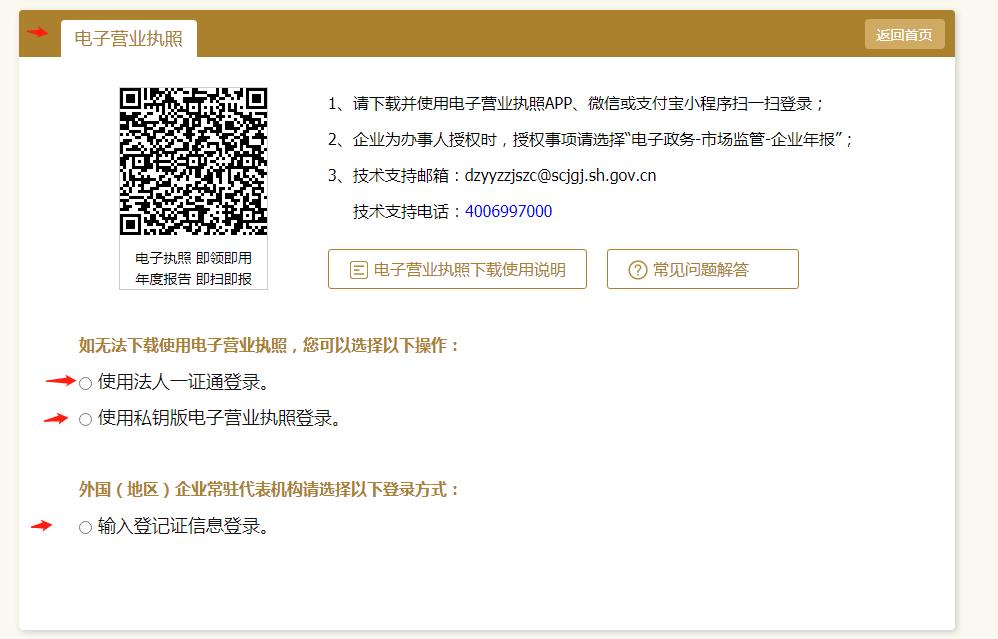Click the 如无法下载使用电子营业执照 heading text

coord(270,345)
